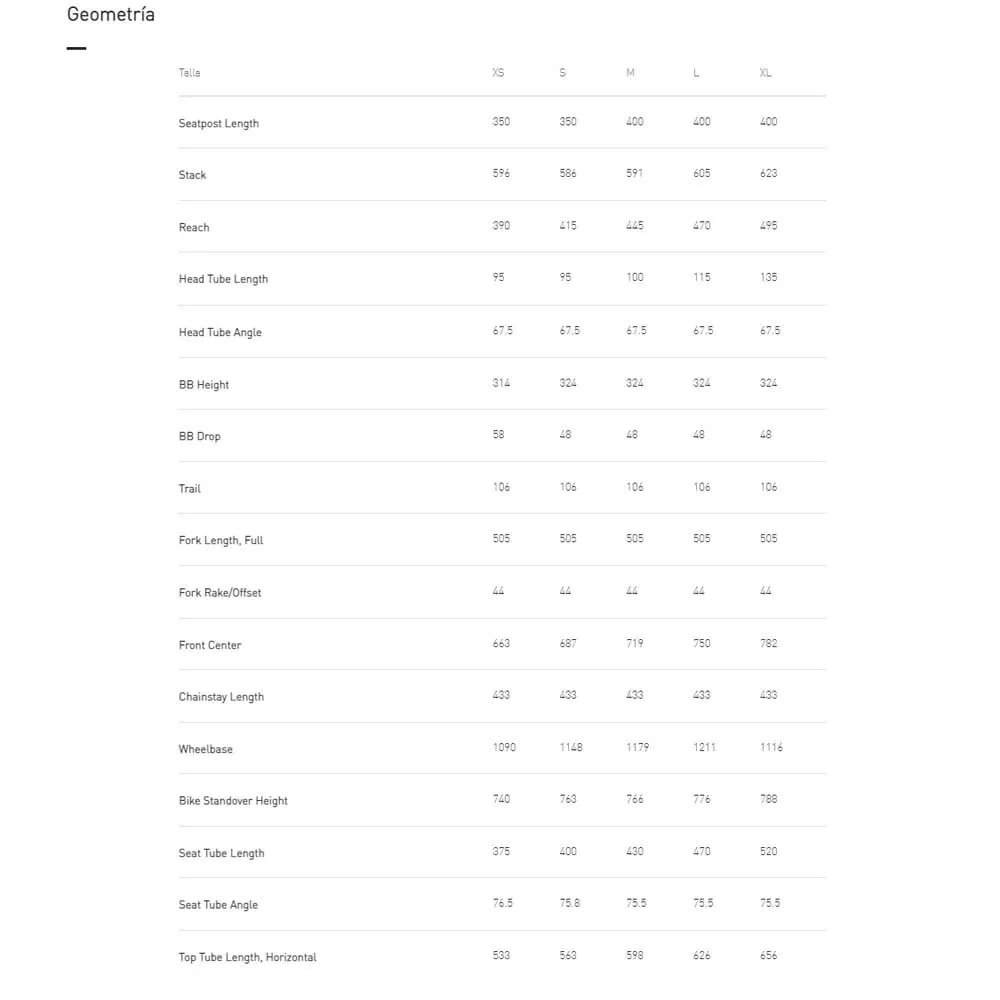The width and height of the screenshot is (1000, 1000).
Task: Select the Fork Rake/Offset row label
Action: click(x=220, y=593)
